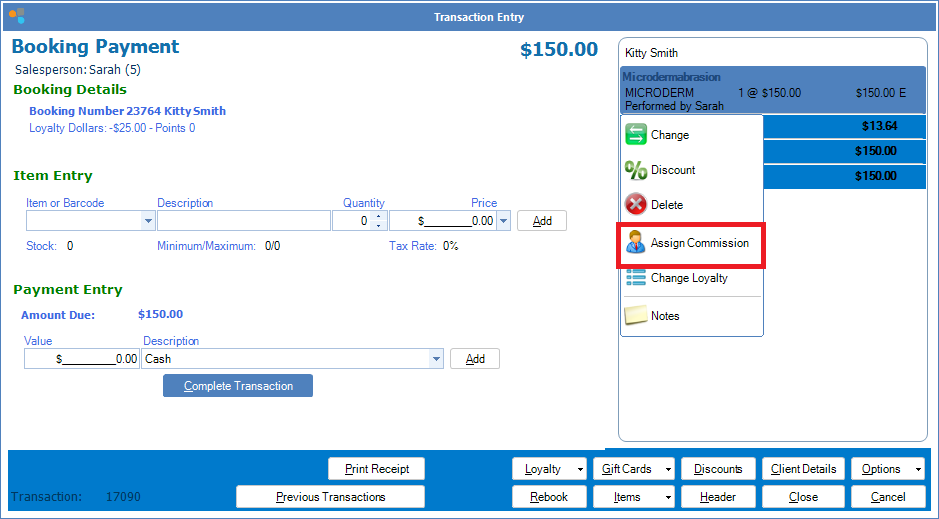The width and height of the screenshot is (939, 519).
Task: Choose Change Loyalty from context menu
Action: [x=689, y=278]
